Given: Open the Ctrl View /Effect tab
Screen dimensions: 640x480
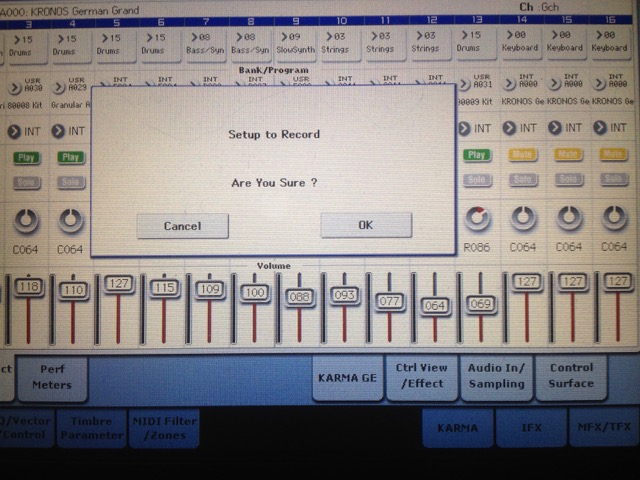Looking at the screenshot, I should point(422,376).
